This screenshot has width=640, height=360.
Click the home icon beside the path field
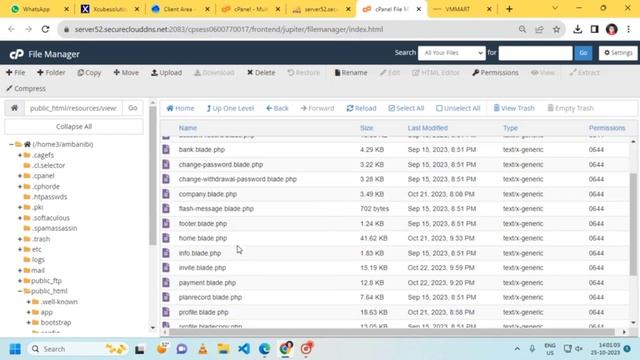tap(14, 108)
